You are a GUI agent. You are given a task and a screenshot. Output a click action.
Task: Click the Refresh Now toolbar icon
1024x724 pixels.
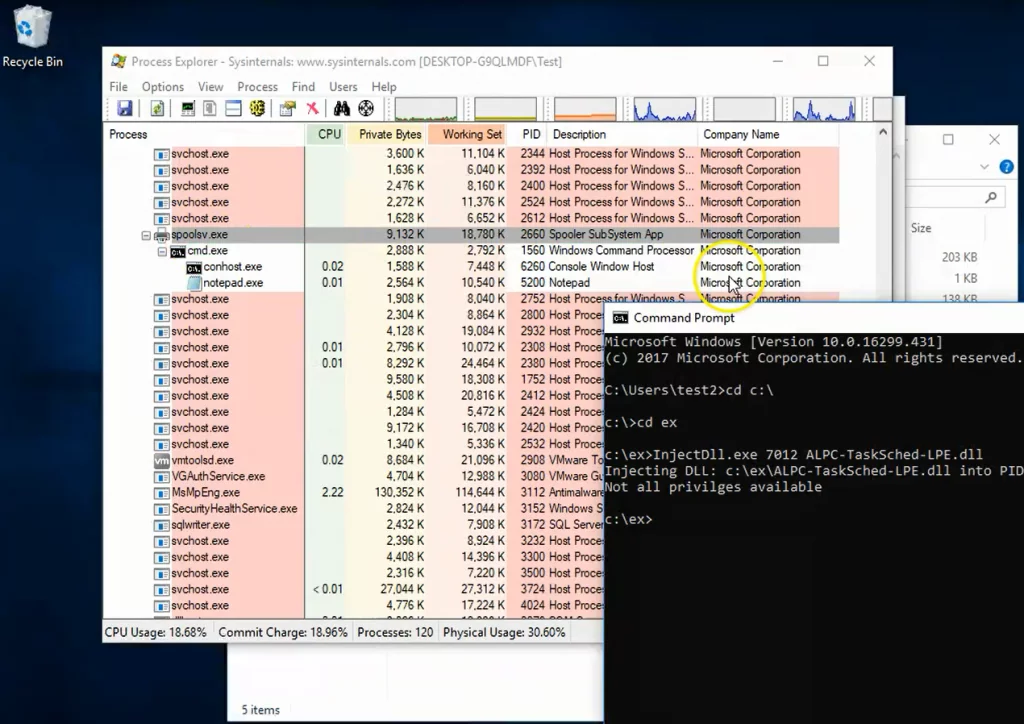pos(157,108)
